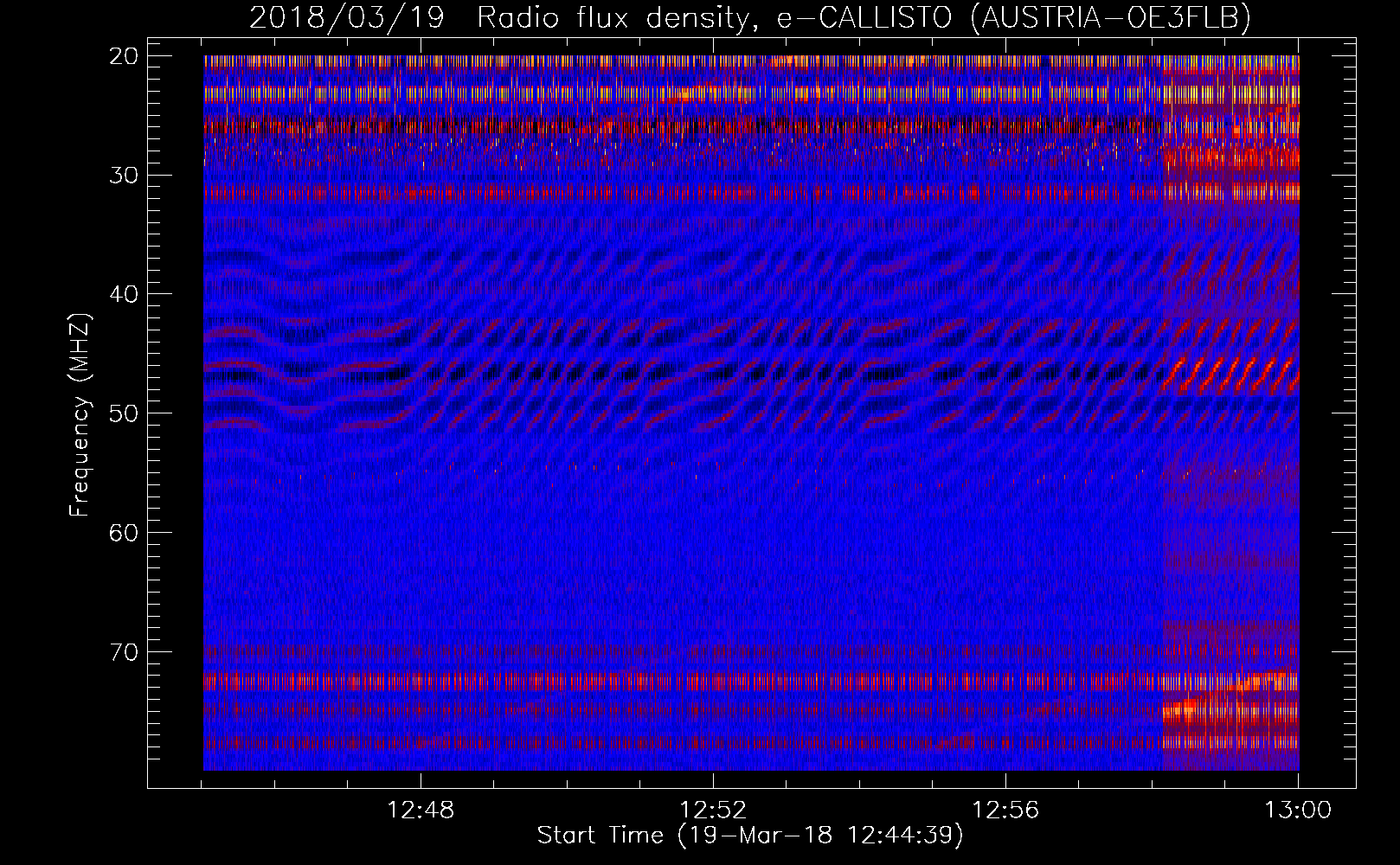This screenshot has width=1400, height=865.
Task: Click the 40 MHz frequency tick label
Action: pos(125,294)
